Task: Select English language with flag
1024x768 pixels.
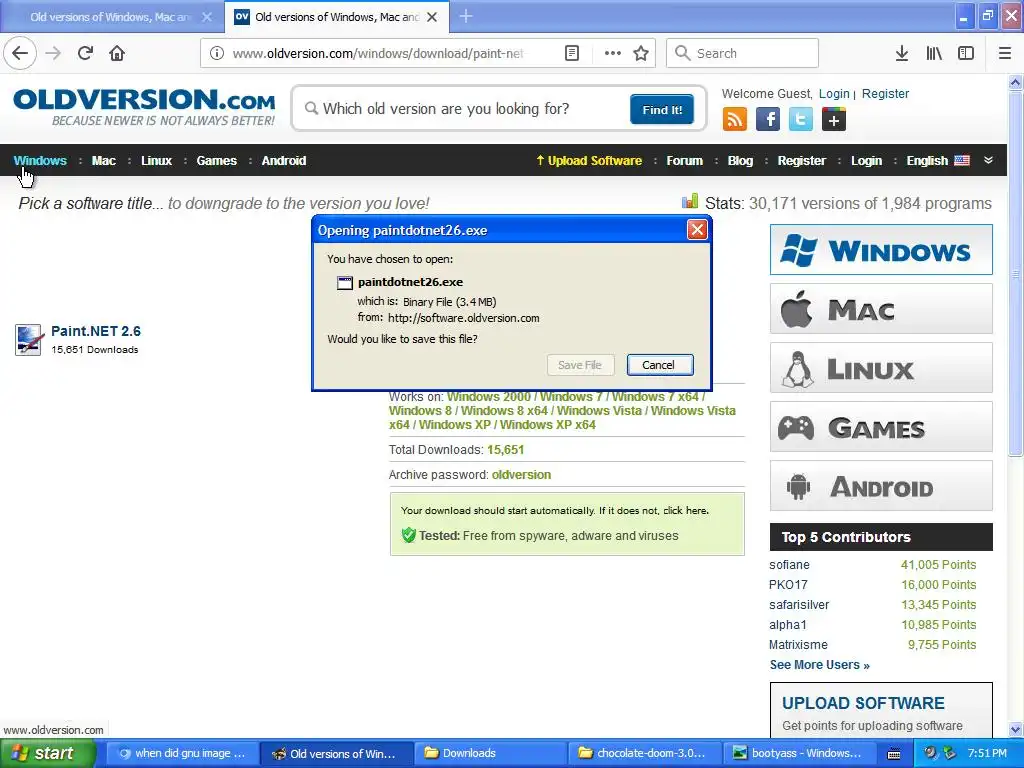Action: coord(938,161)
